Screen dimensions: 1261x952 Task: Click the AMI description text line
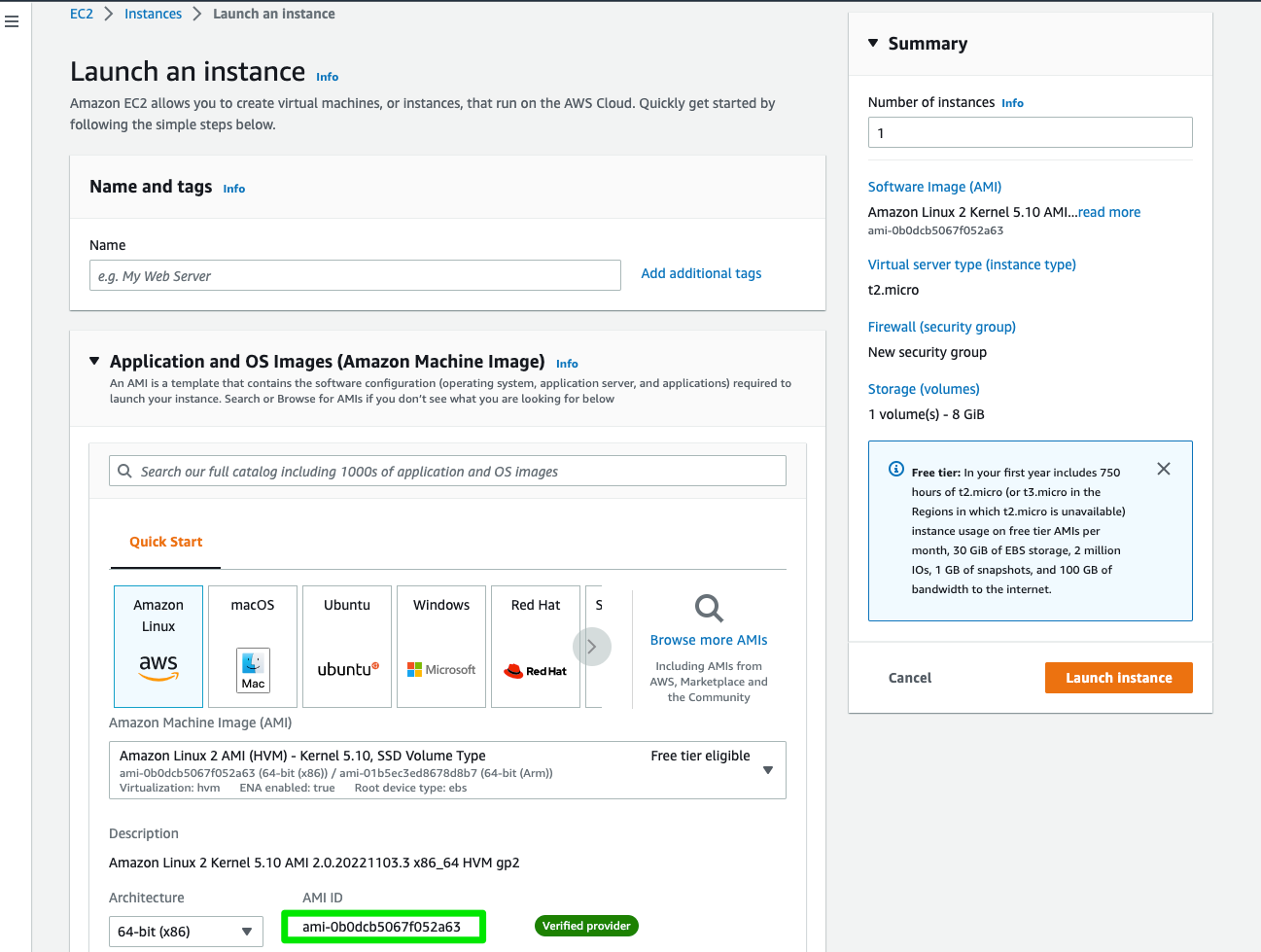coord(314,863)
